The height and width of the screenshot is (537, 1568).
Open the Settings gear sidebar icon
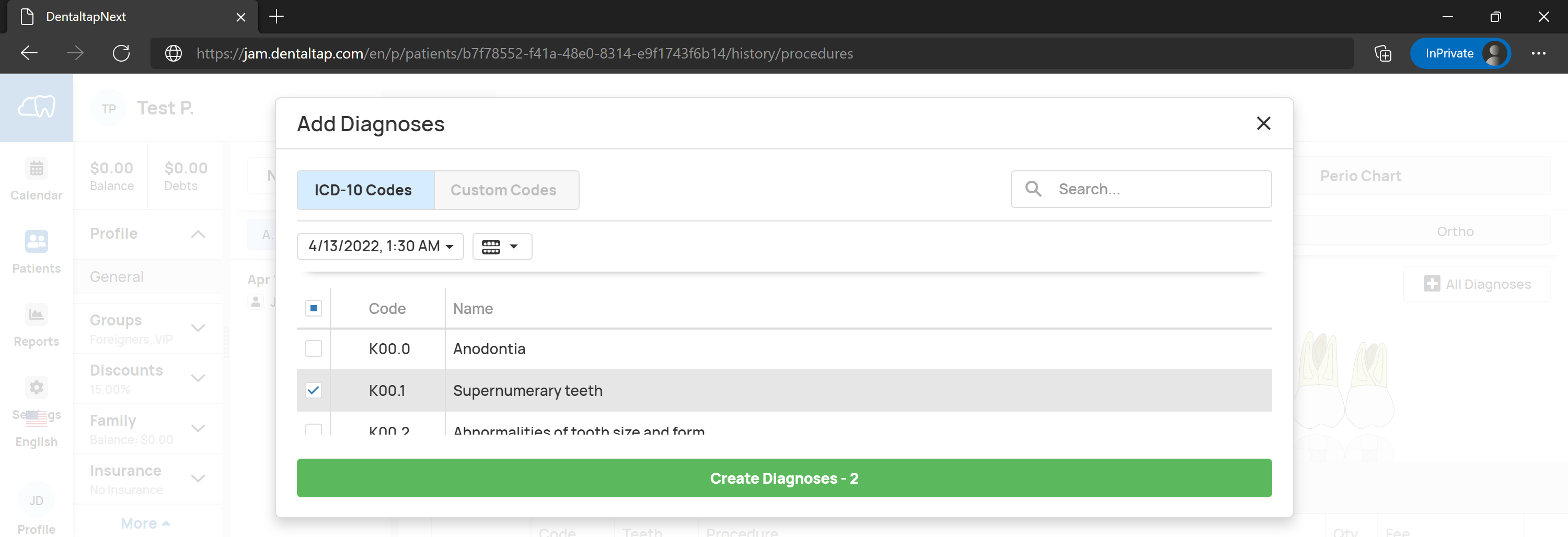[37, 388]
